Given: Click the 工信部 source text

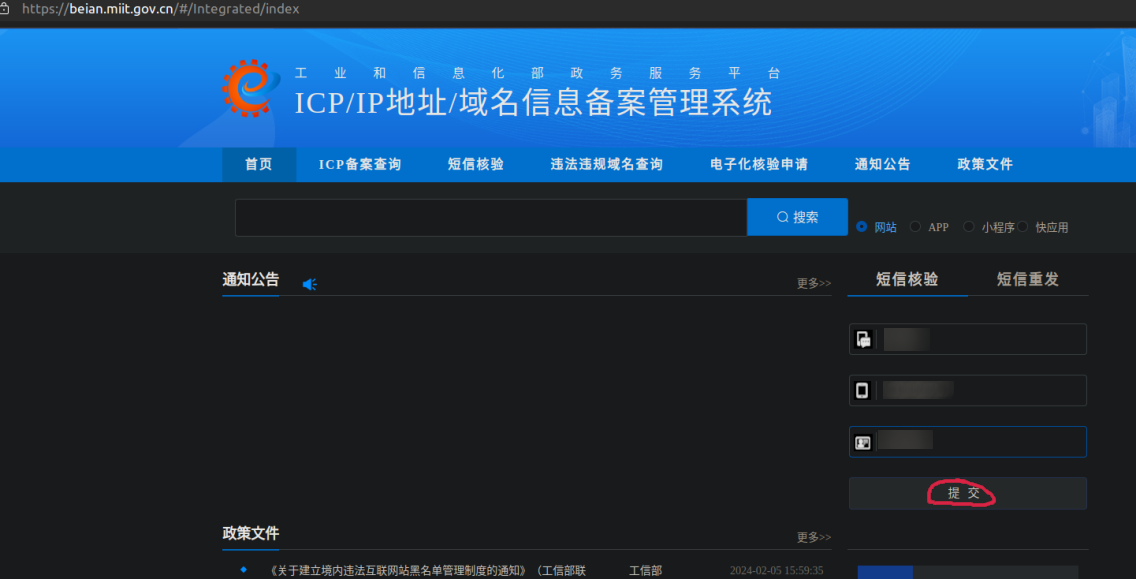Looking at the screenshot, I should point(646,571).
